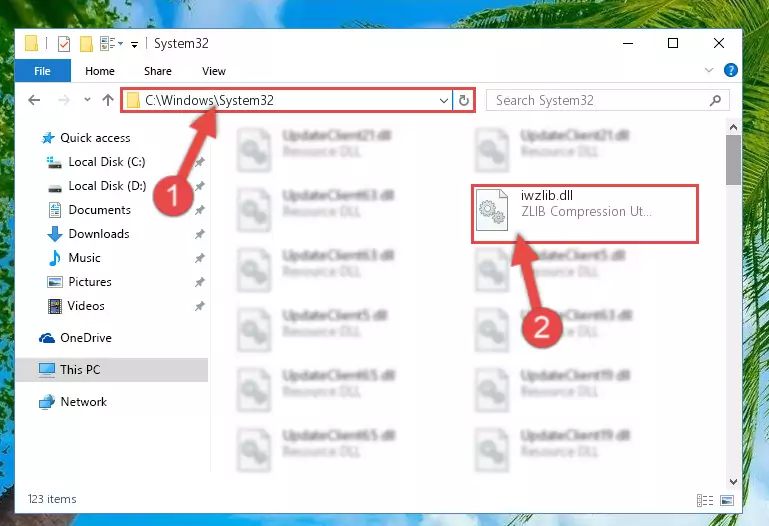The width and height of the screenshot is (769, 526).
Task: Click the address bar path C:\Windows\System32
Action: (209, 100)
